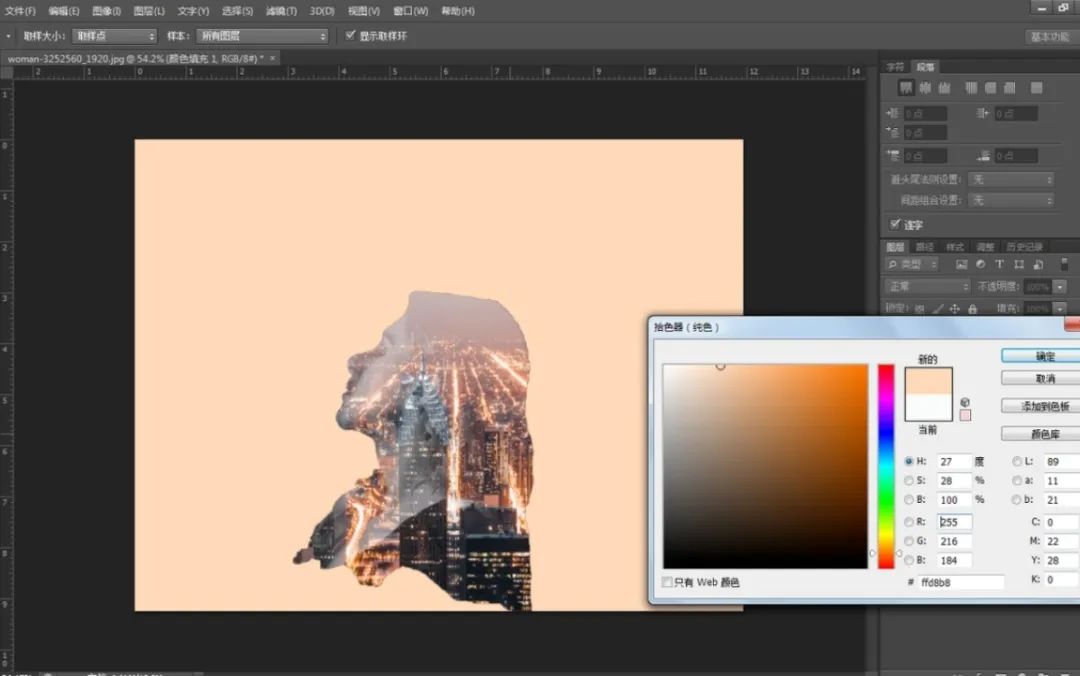Click the 添加到色板 button
The height and width of the screenshot is (676, 1080).
[x=1041, y=406]
